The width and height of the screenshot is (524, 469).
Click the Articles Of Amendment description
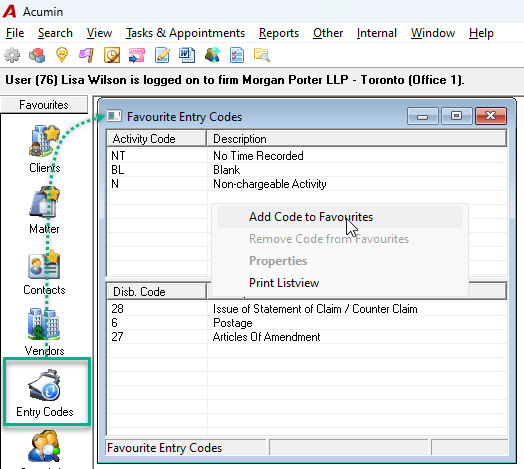[x=266, y=337]
